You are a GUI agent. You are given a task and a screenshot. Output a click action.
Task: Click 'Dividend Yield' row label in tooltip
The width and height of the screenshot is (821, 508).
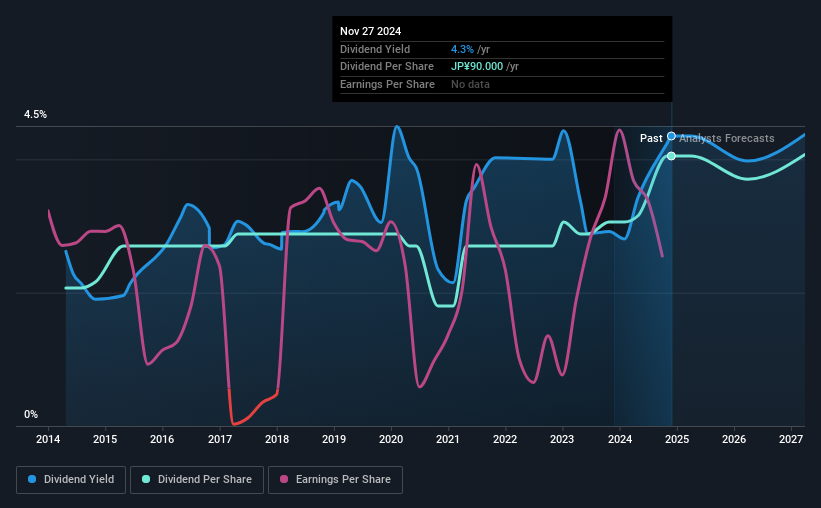(375, 49)
